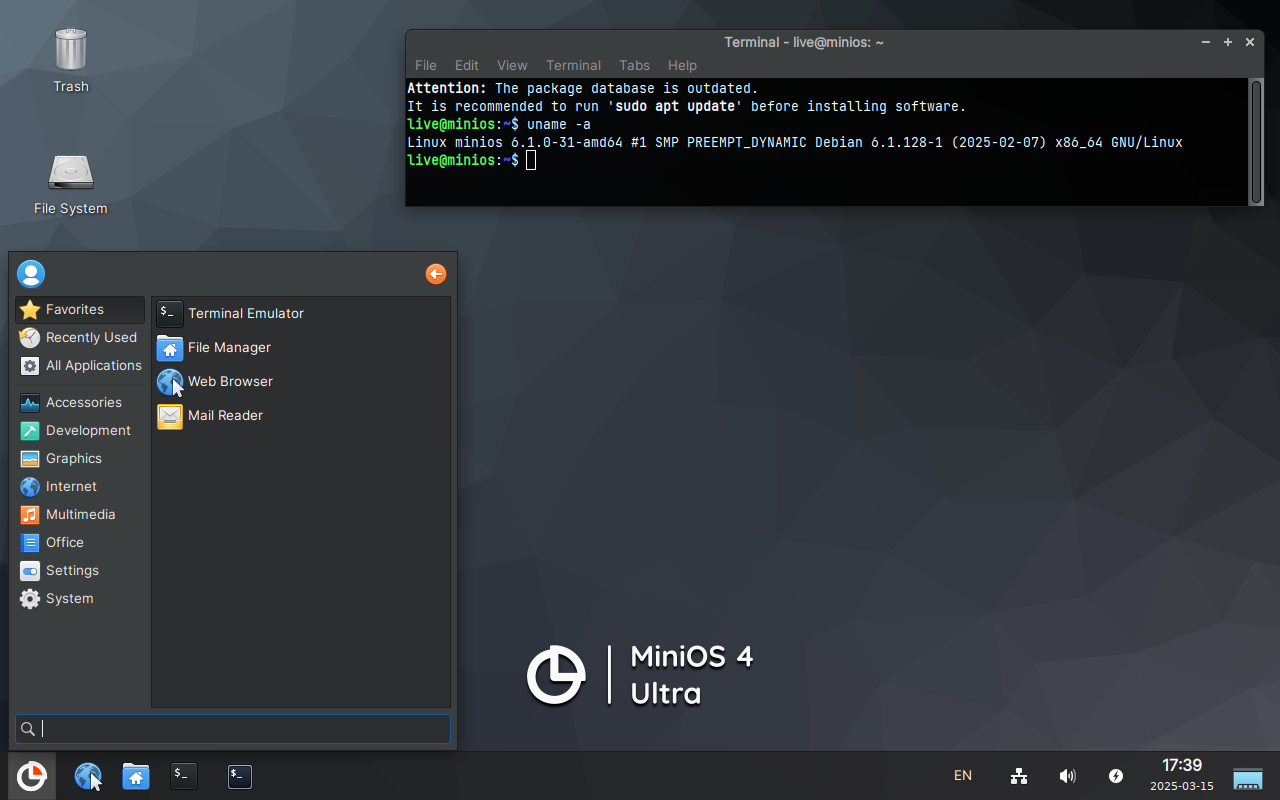1280x800 pixels.
Task: Launch Web Browser from favorites
Action: click(301, 382)
